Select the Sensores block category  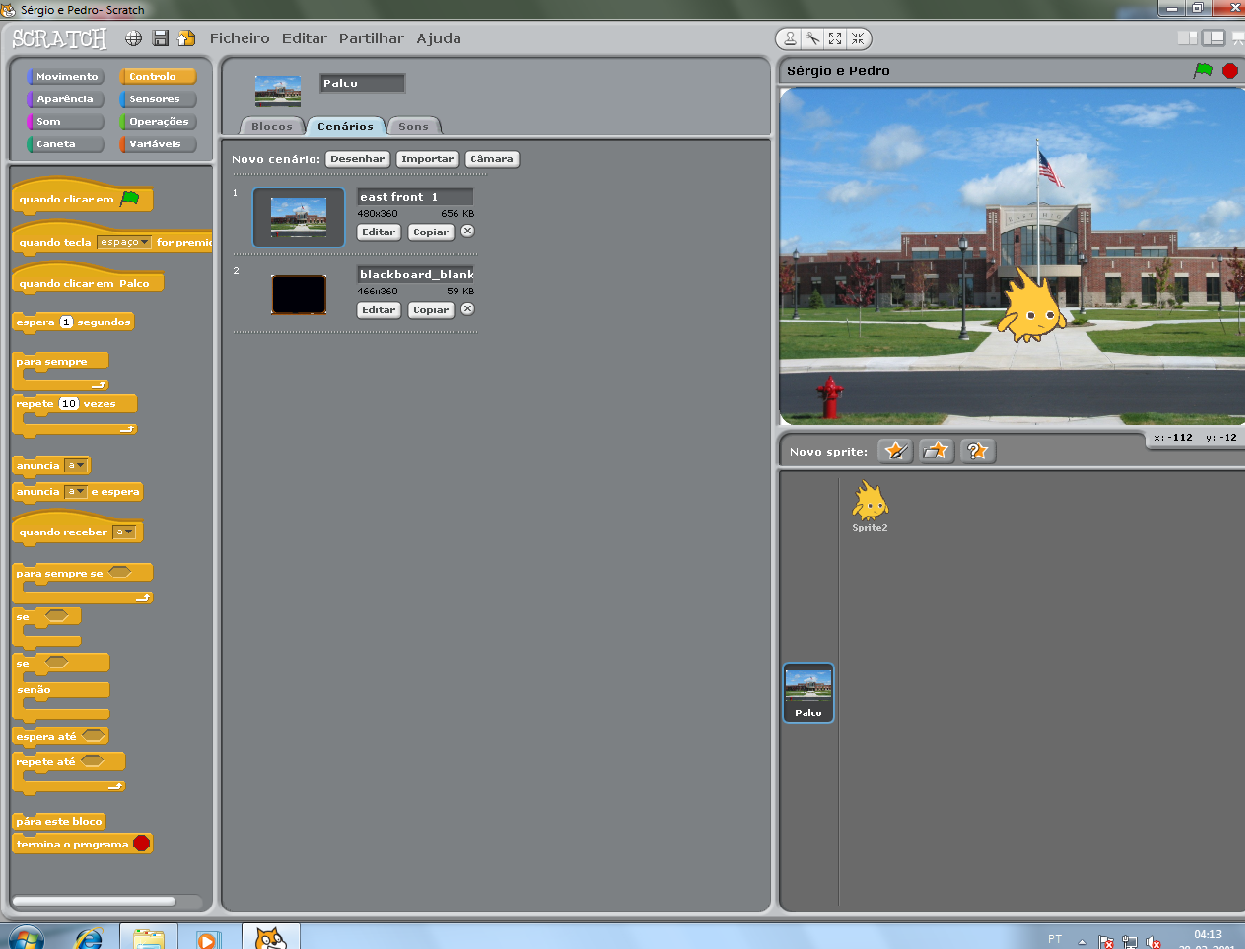coord(158,99)
